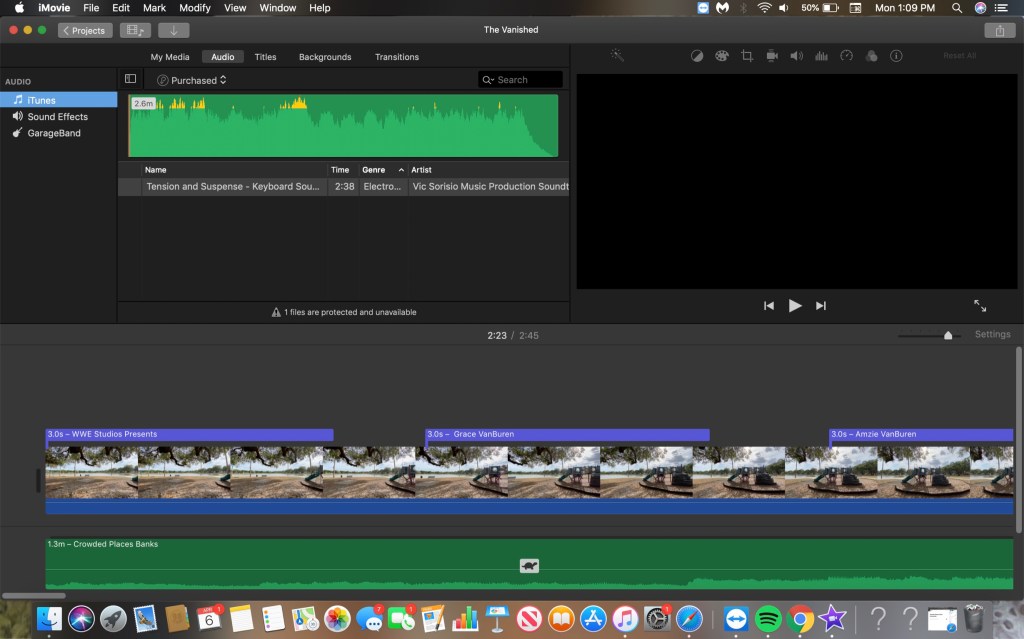
Task: Click the timeline zoom slider handle
Action: [x=948, y=335]
